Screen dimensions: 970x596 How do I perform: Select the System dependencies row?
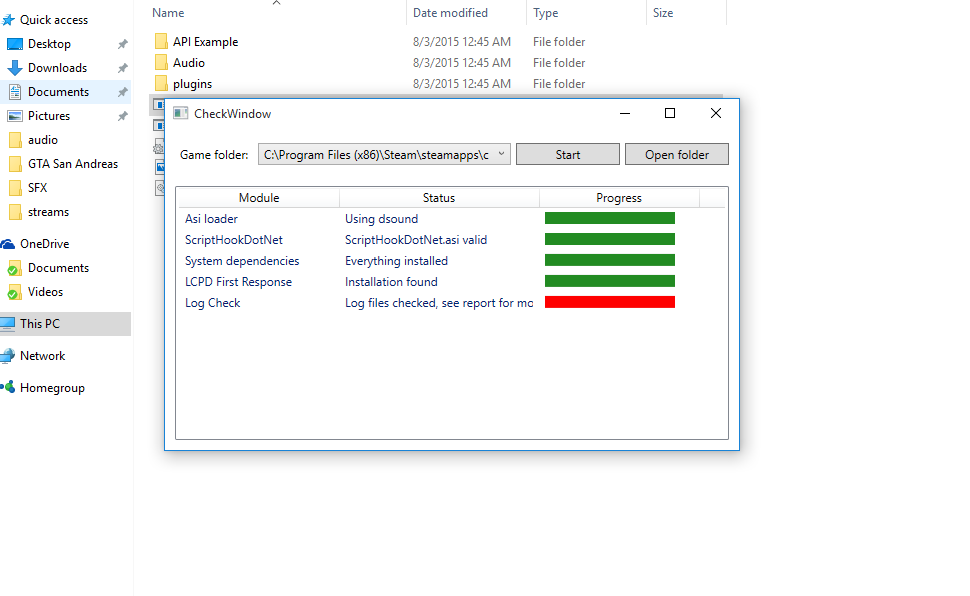point(452,261)
